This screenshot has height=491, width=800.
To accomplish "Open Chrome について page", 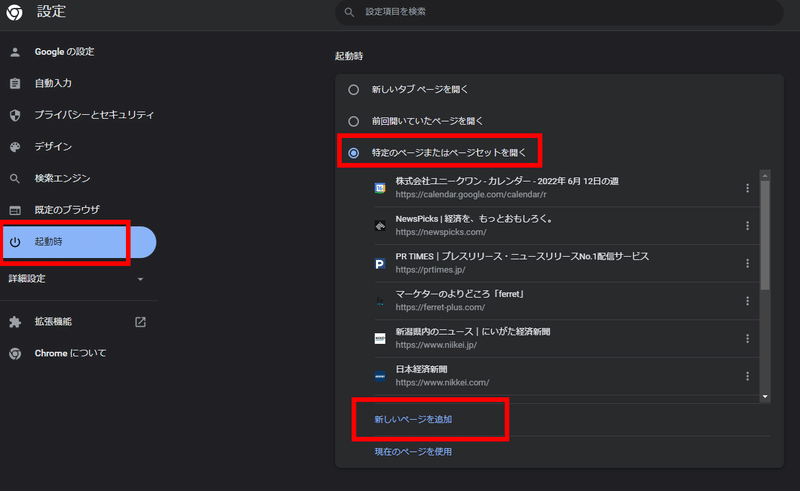I will coord(70,353).
